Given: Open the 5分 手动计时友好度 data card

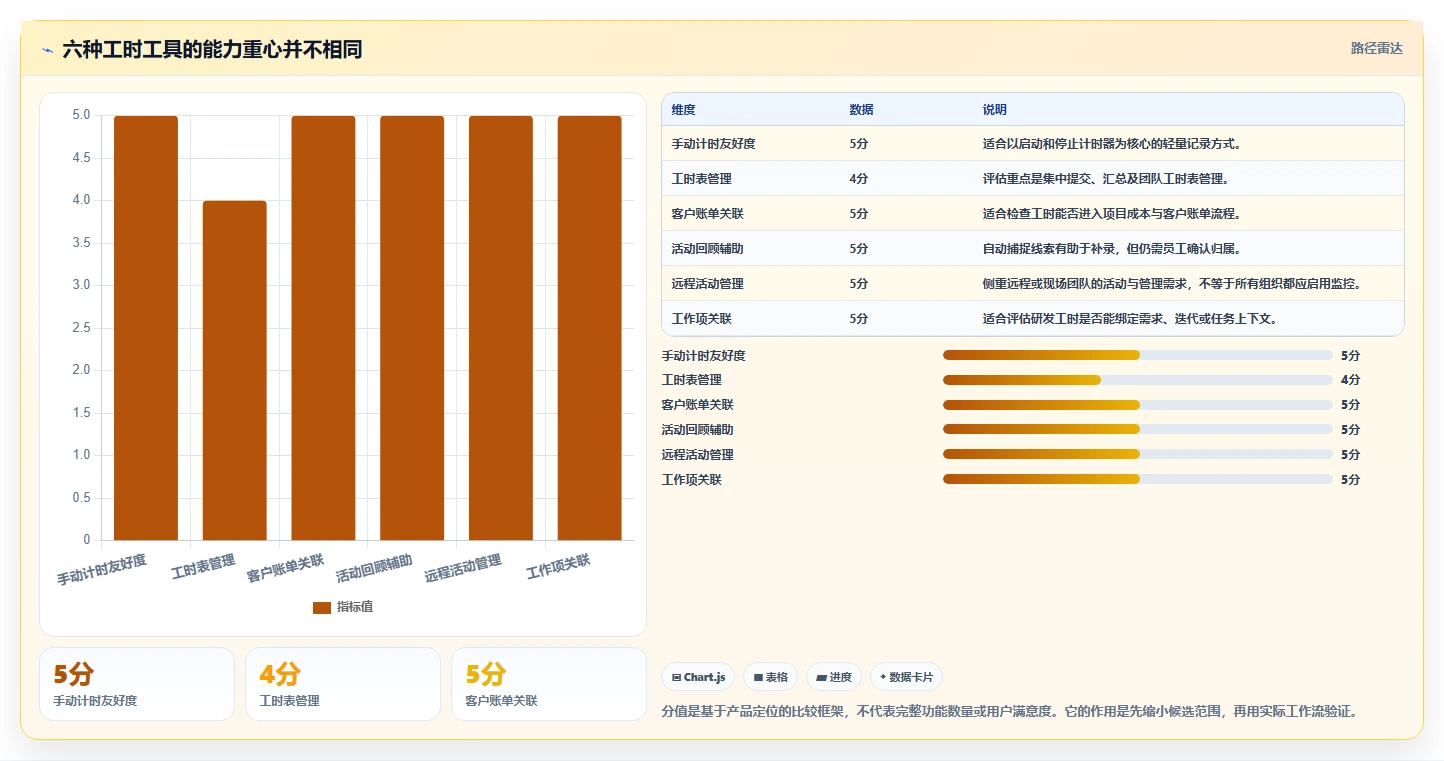Looking at the screenshot, I should point(137,684).
